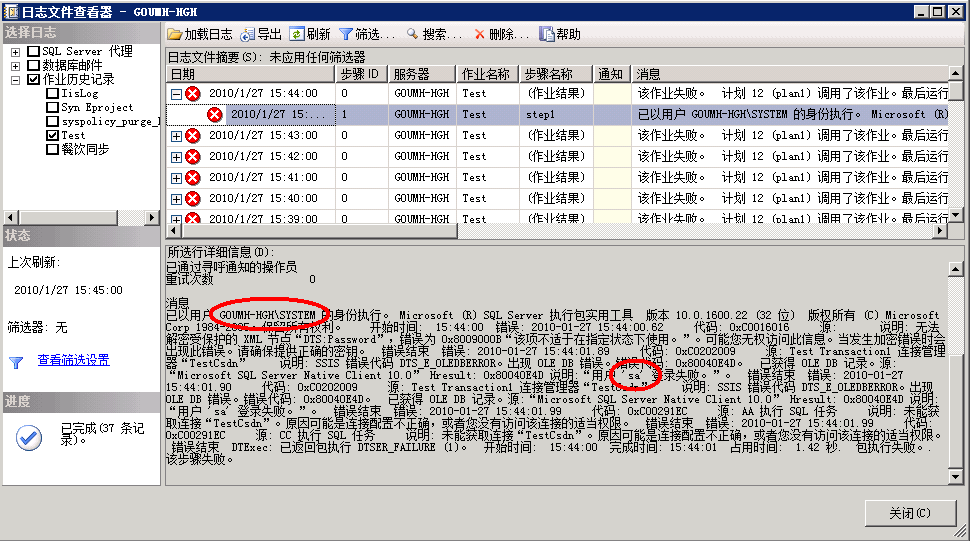The height and width of the screenshot is (541, 970).
Task: Click the funnel icon beside 查看筛选设置
Action: pyautogui.click(x=16, y=363)
